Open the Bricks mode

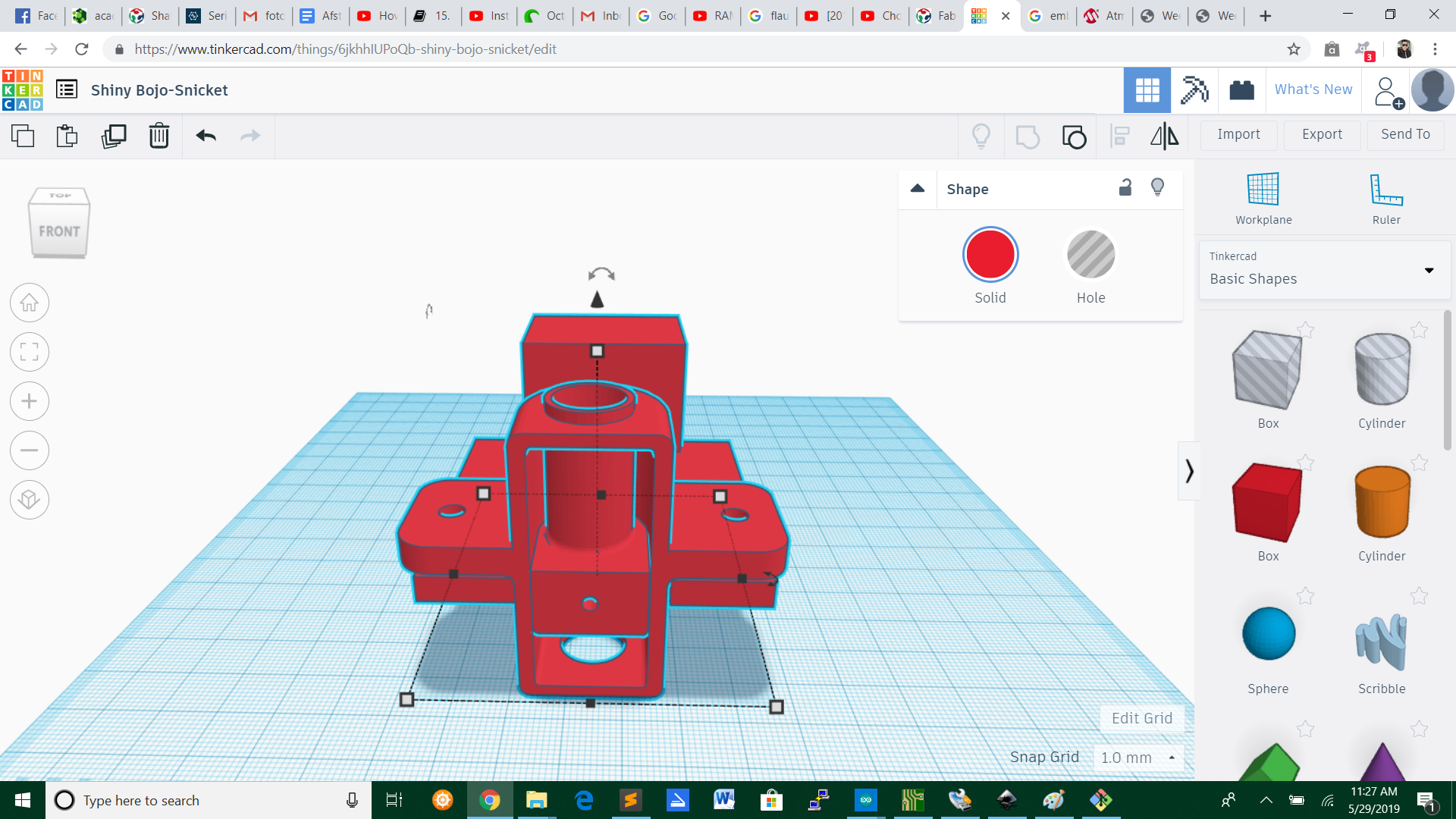point(1241,90)
